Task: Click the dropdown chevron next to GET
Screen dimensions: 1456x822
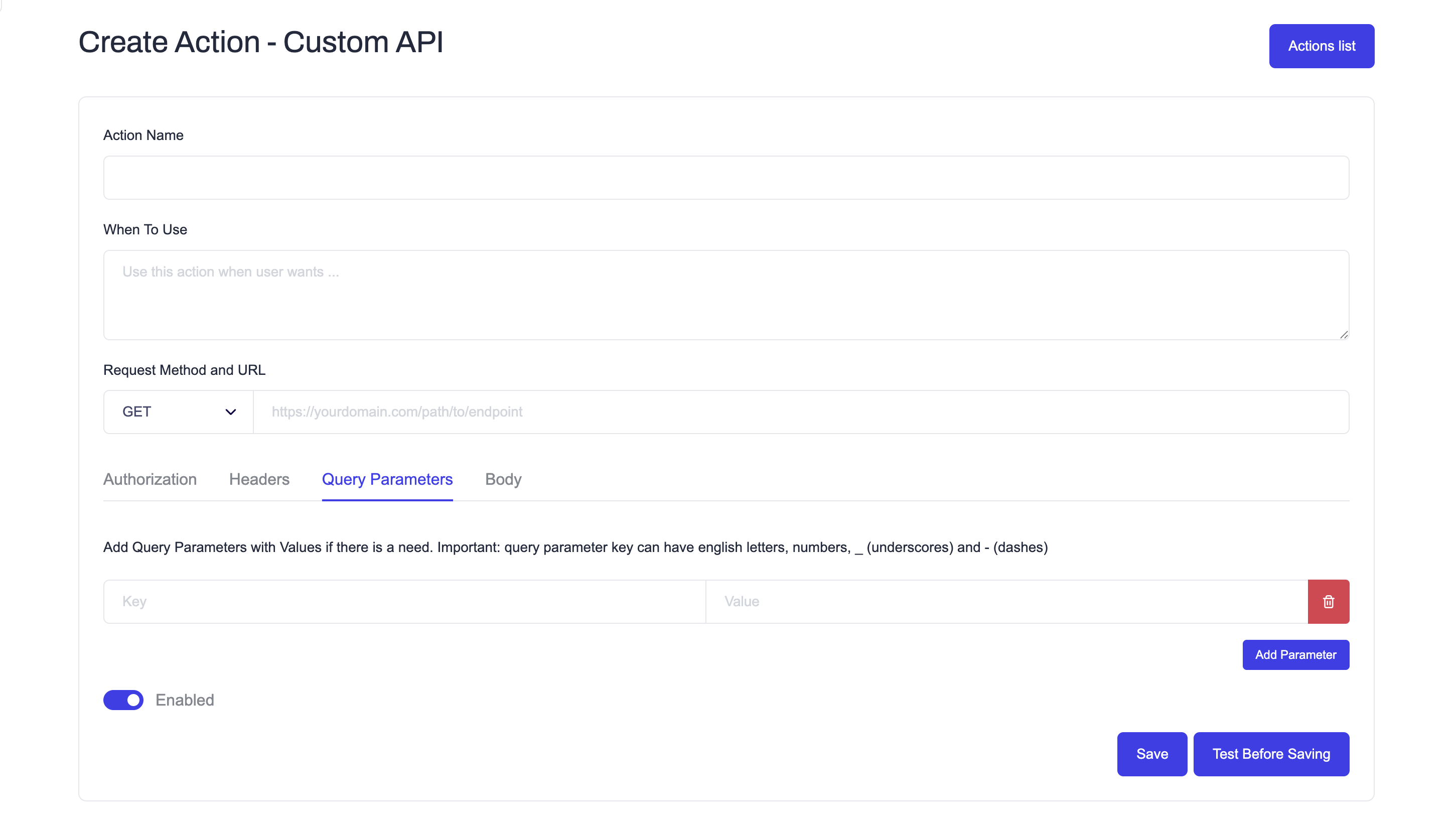Action: click(230, 412)
